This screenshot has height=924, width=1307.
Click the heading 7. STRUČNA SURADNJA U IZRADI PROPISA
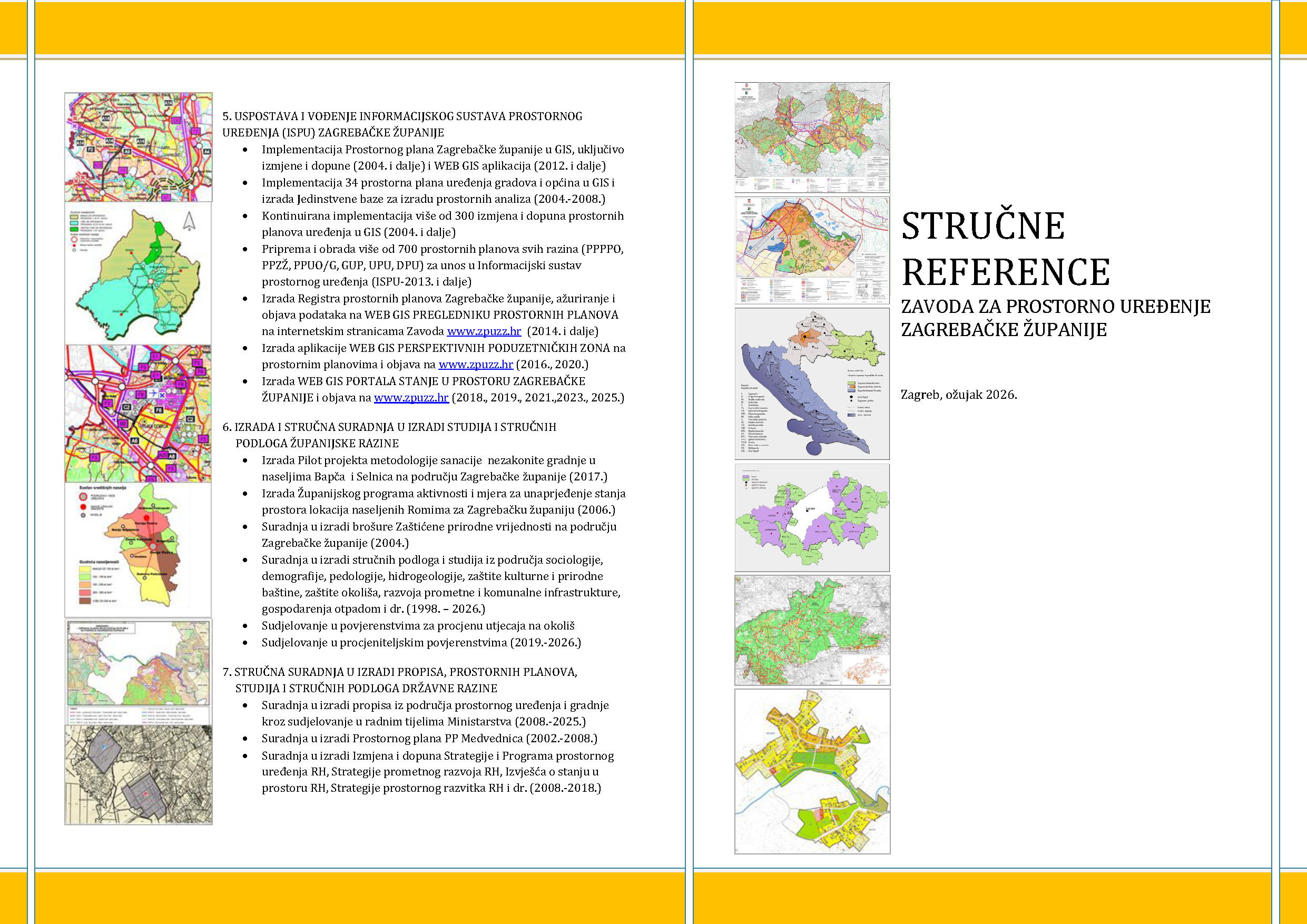(x=401, y=672)
